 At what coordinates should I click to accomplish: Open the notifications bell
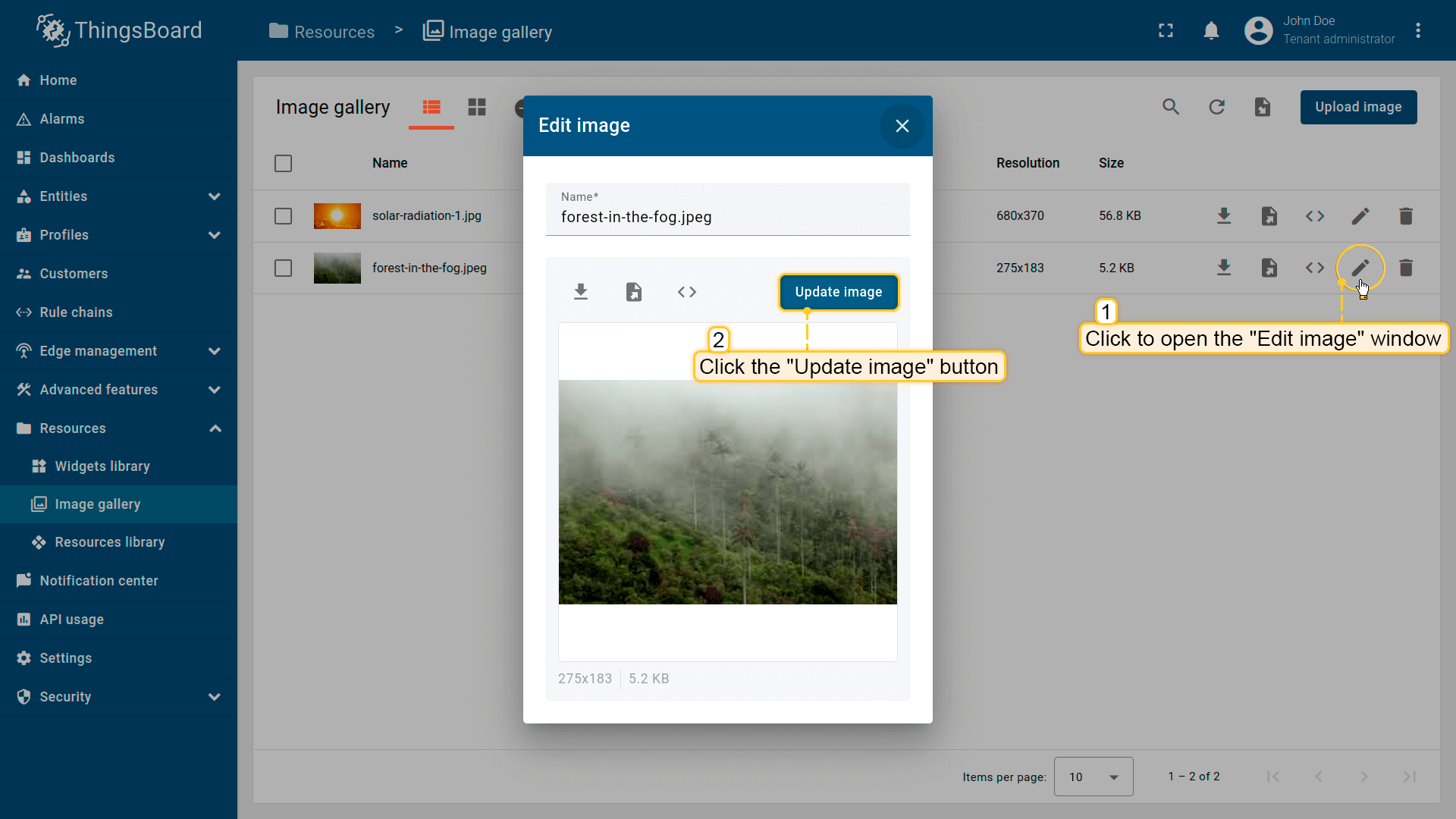click(1211, 31)
